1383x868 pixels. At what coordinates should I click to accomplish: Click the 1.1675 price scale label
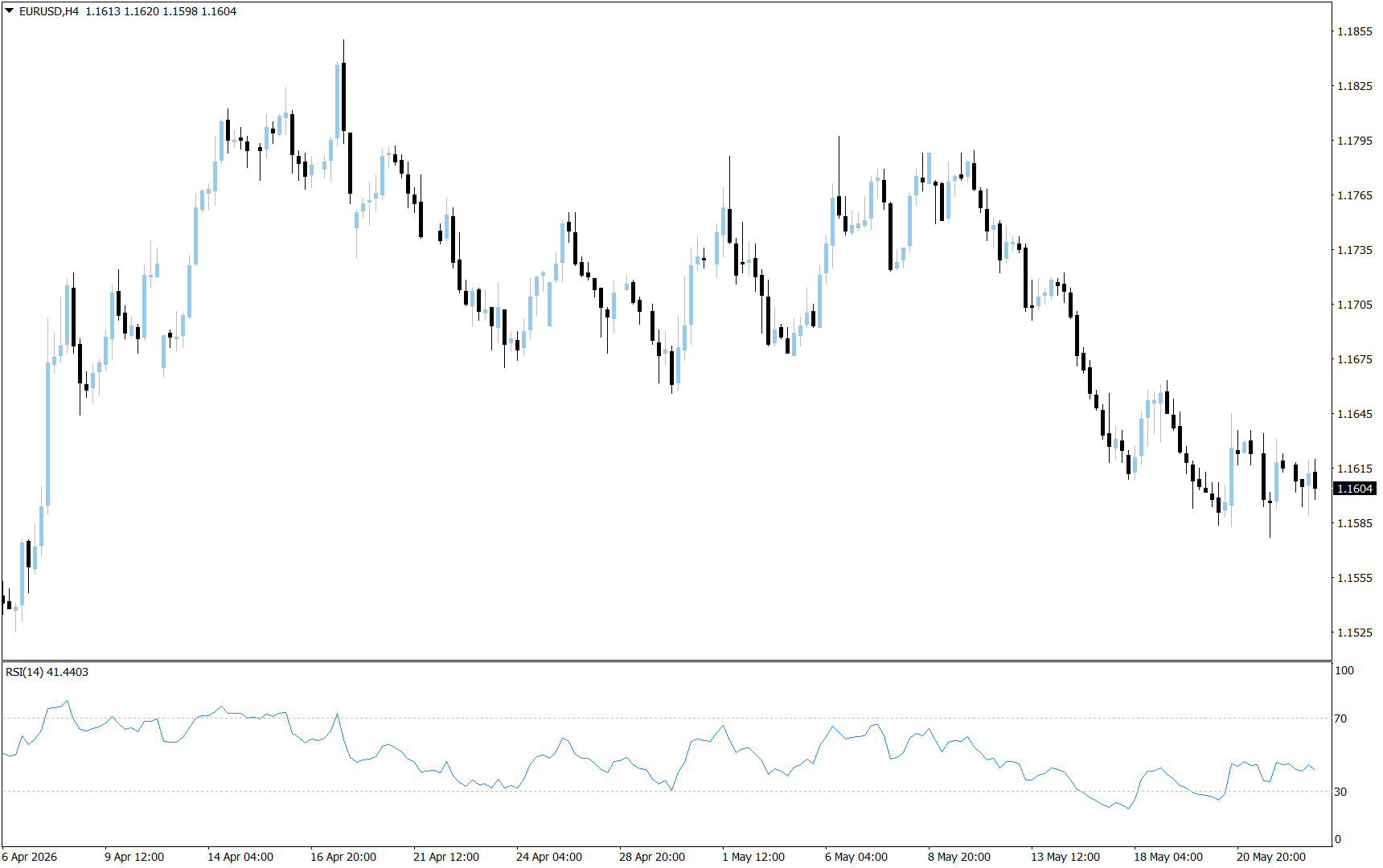pos(1355,359)
